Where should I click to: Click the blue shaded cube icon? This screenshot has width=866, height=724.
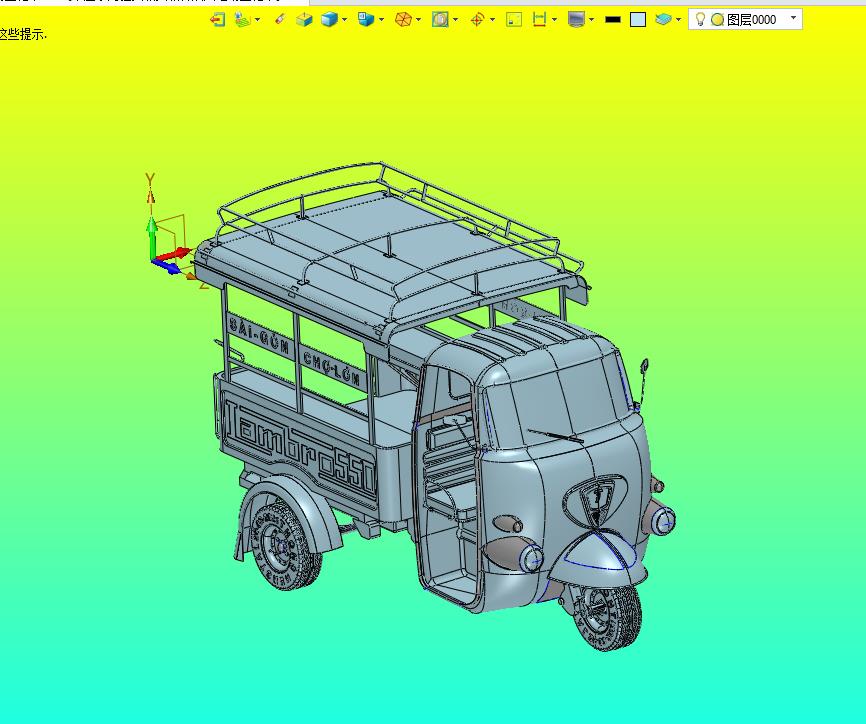click(329, 19)
